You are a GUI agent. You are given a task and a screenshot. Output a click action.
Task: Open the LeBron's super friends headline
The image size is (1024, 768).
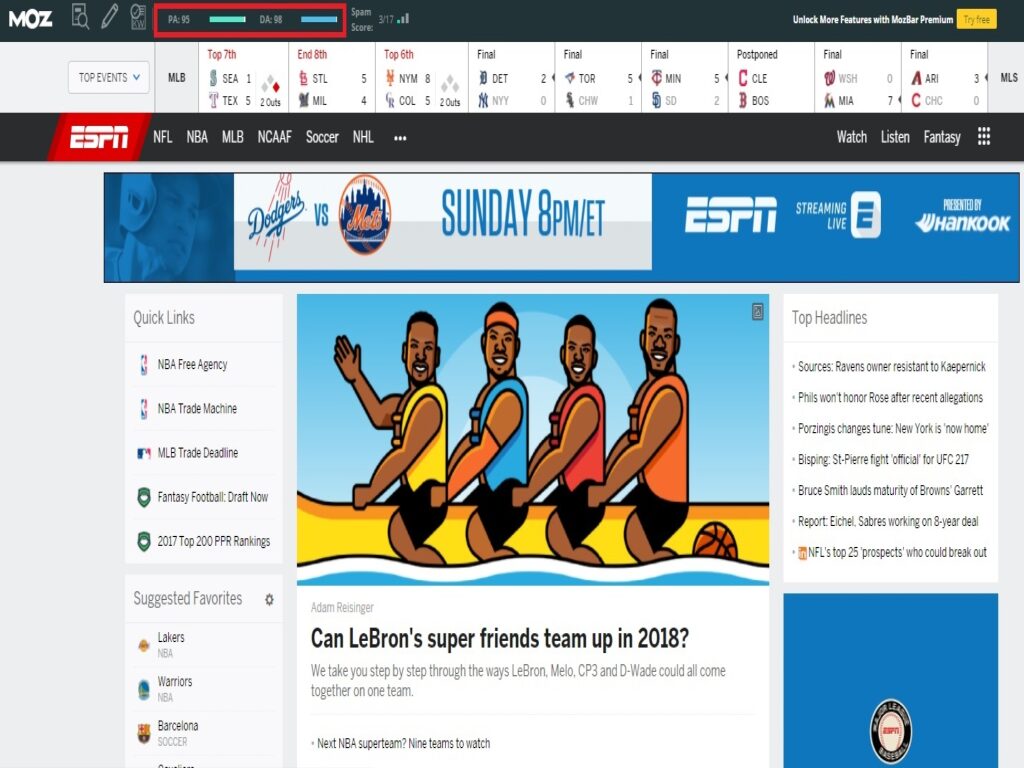click(500, 638)
